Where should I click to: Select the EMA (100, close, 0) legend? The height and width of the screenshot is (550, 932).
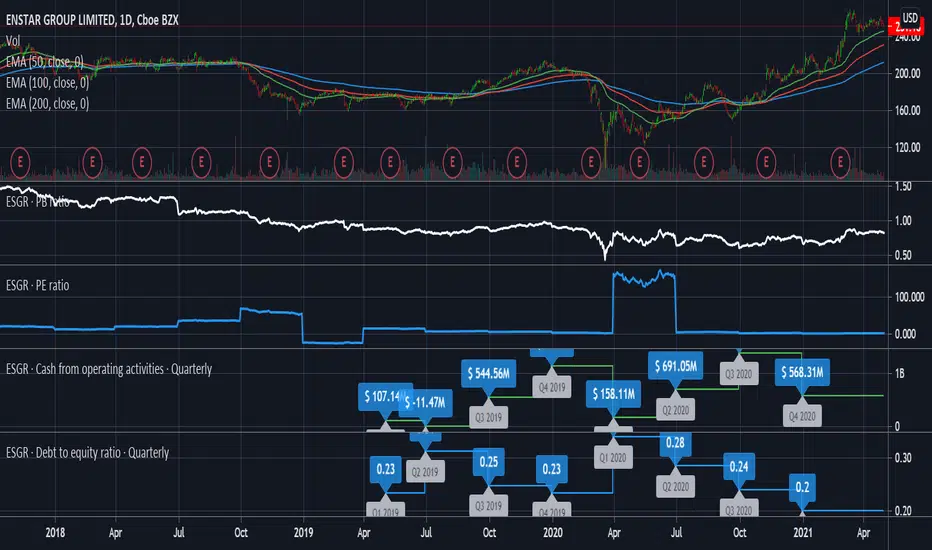(47, 83)
